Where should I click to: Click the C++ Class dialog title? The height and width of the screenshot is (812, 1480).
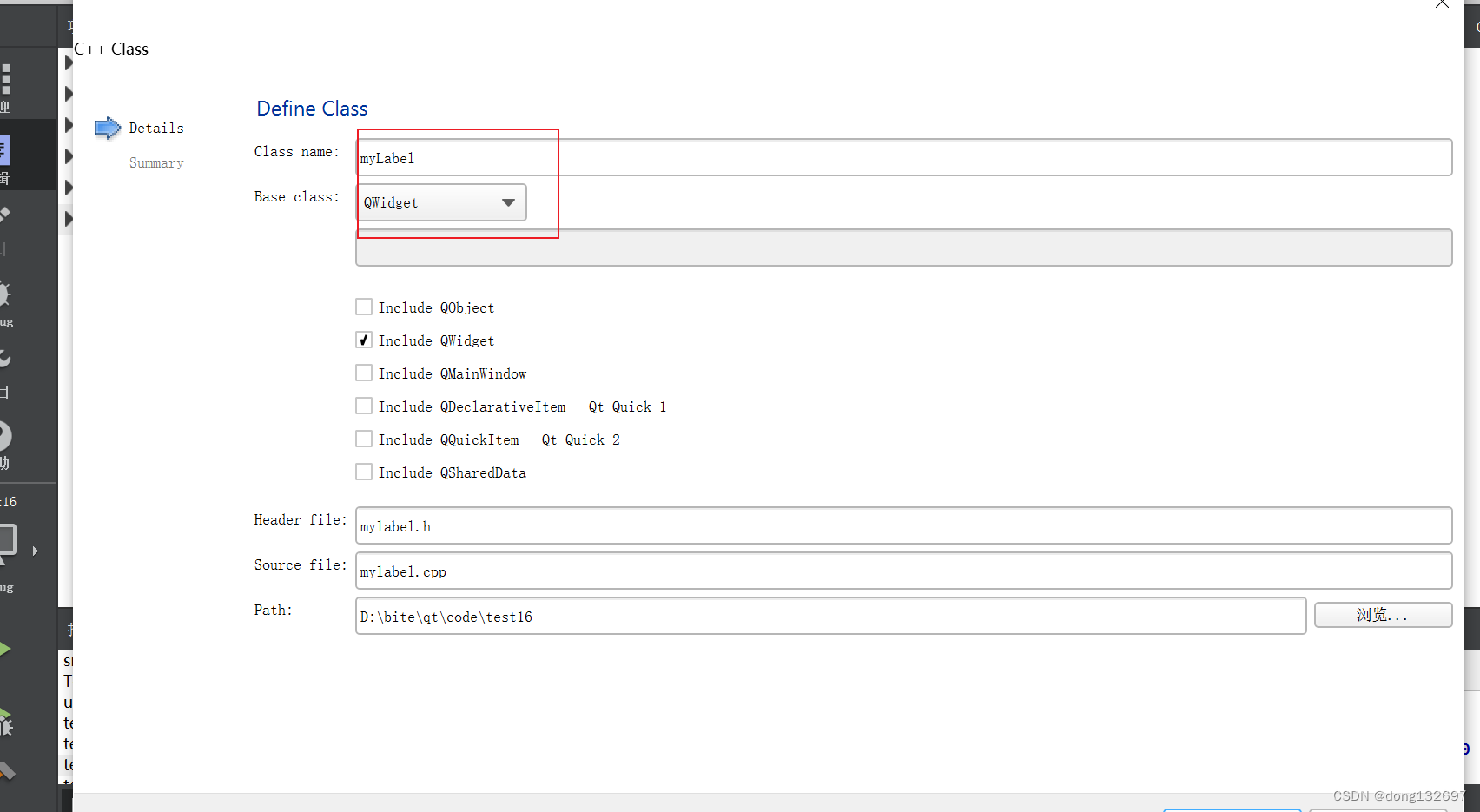pos(111,50)
